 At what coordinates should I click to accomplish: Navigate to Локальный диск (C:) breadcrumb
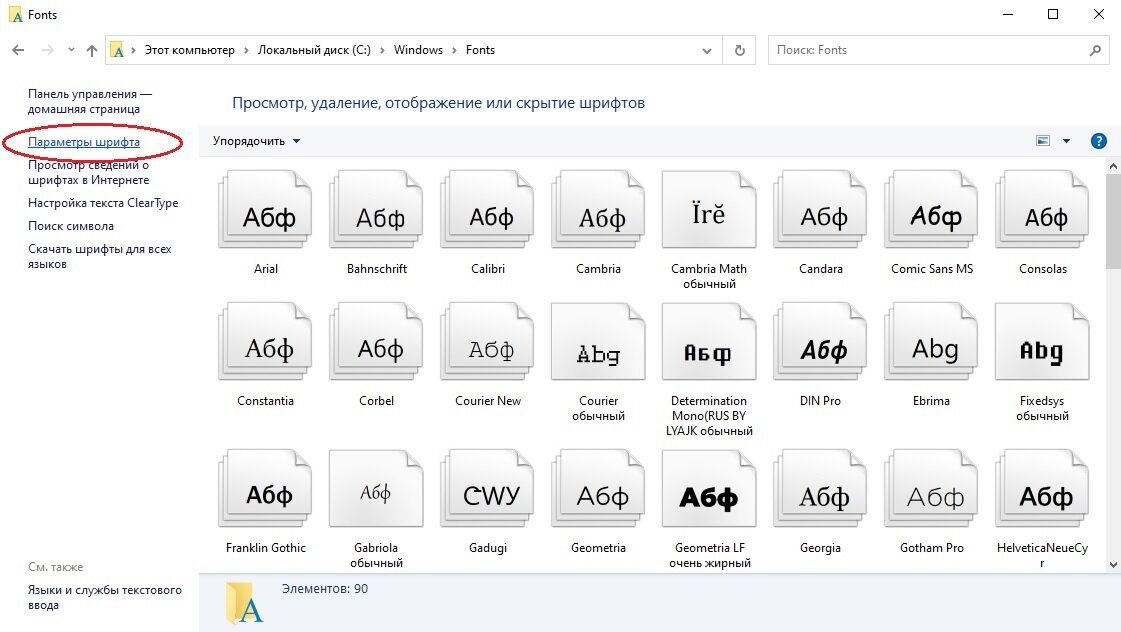point(314,50)
